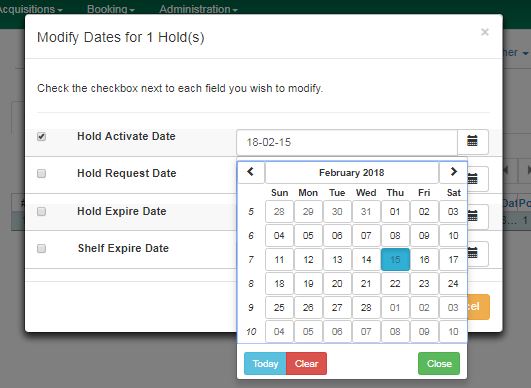Open calendar for Hold Activate Date
This screenshot has height=388, width=531.
[x=473, y=142]
